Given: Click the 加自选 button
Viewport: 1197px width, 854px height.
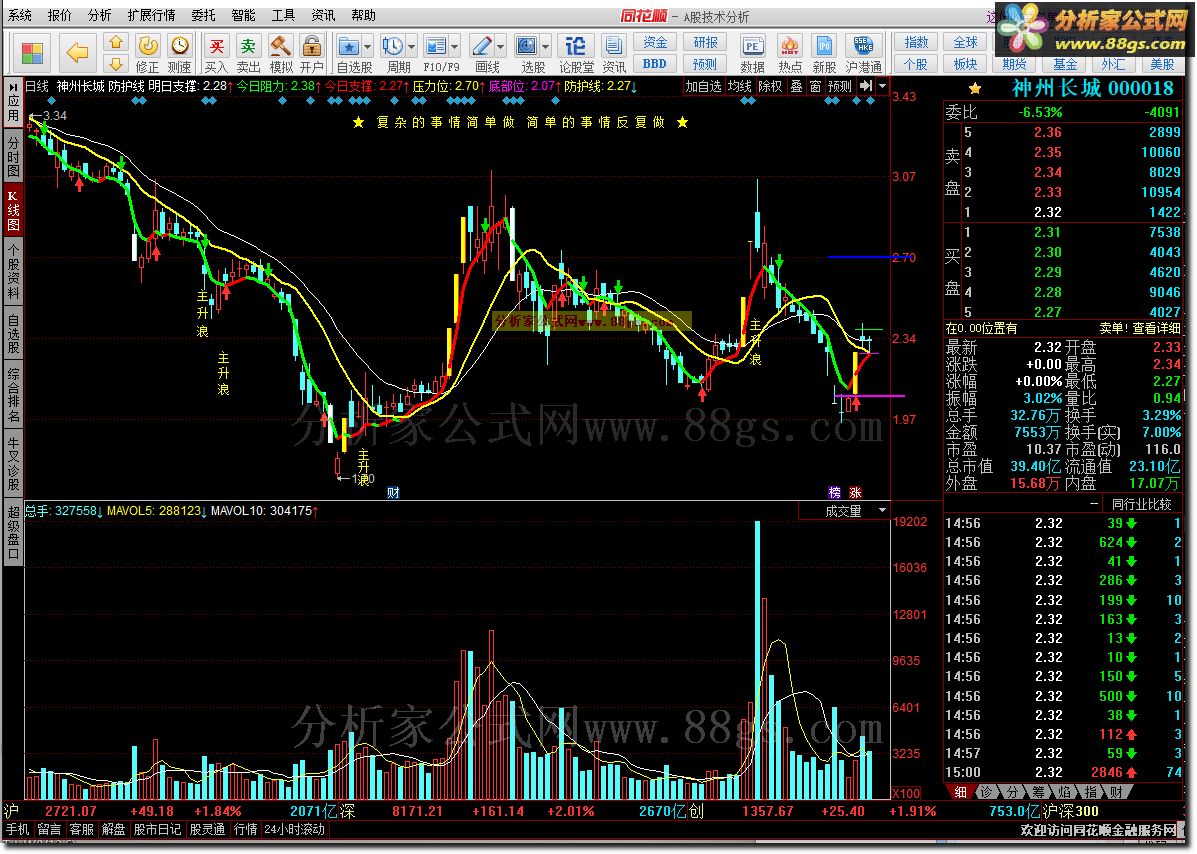Looking at the screenshot, I should click(x=703, y=86).
